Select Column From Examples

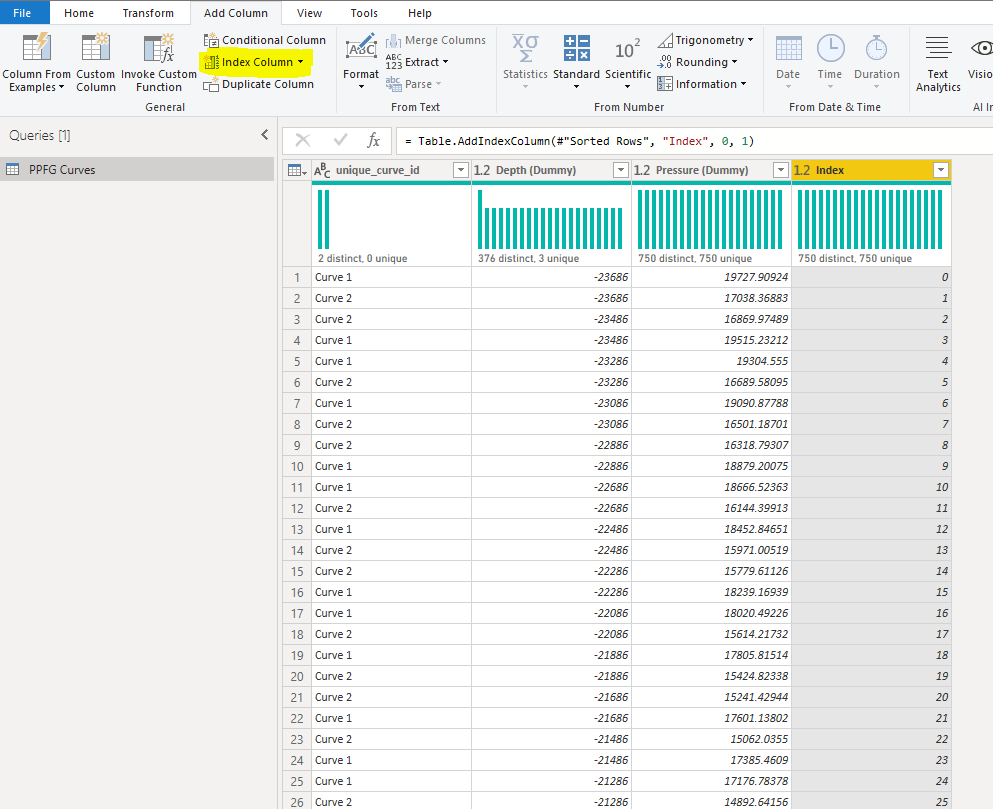click(36, 62)
